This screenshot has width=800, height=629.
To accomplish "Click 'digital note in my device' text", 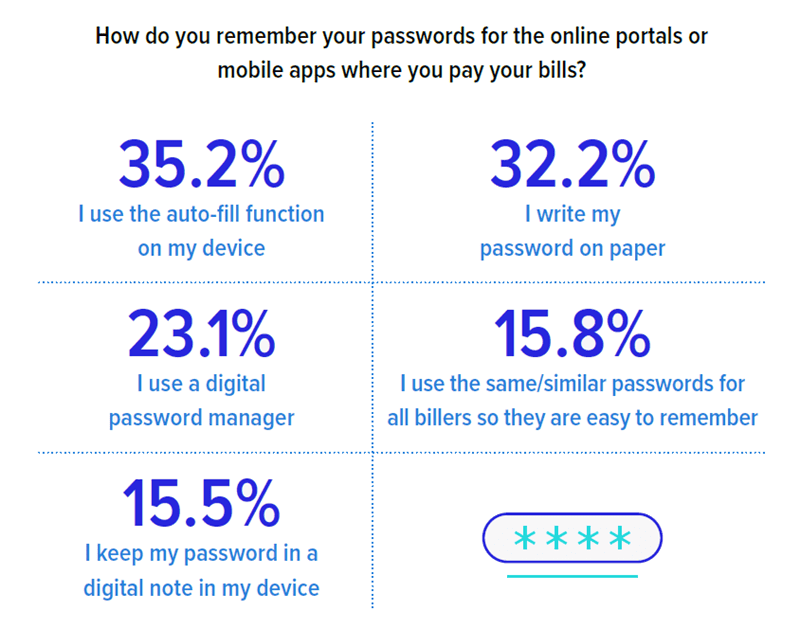I will [202, 588].
